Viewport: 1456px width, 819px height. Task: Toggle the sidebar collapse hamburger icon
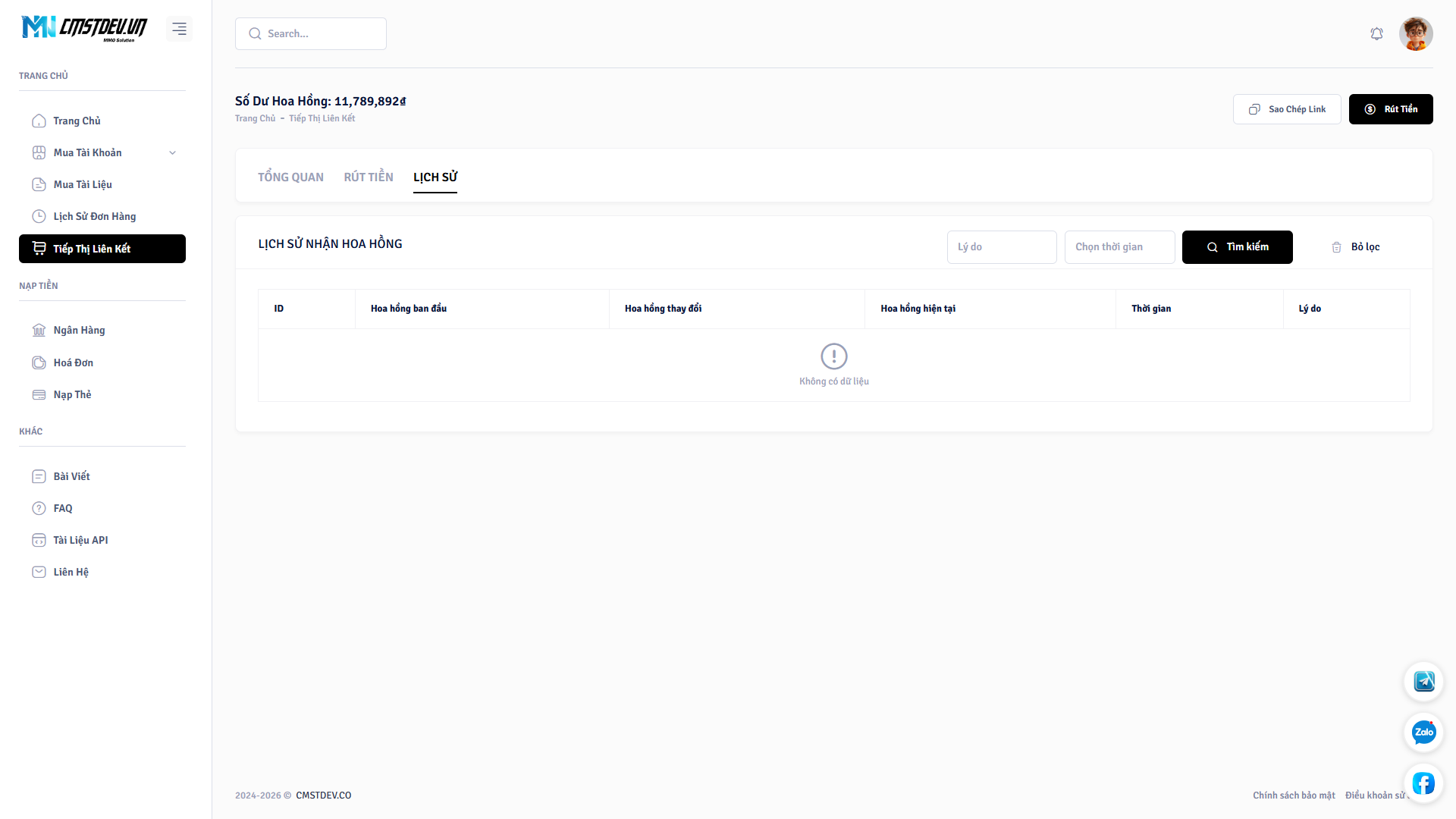click(x=179, y=29)
